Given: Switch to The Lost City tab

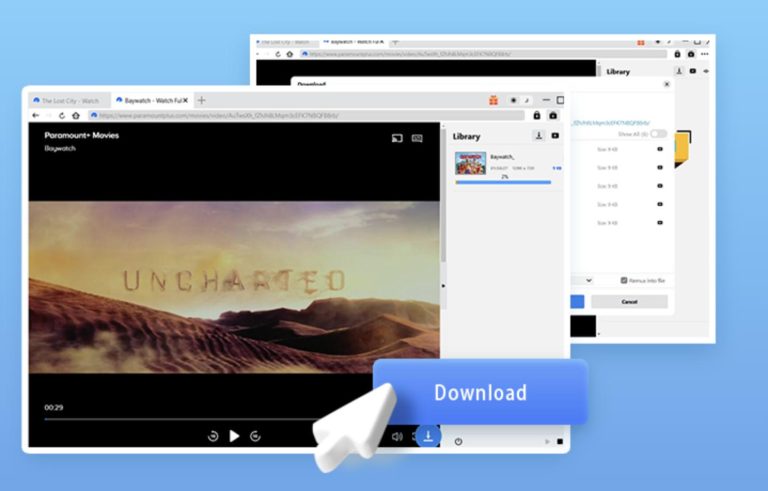Looking at the screenshot, I should coord(70,100).
